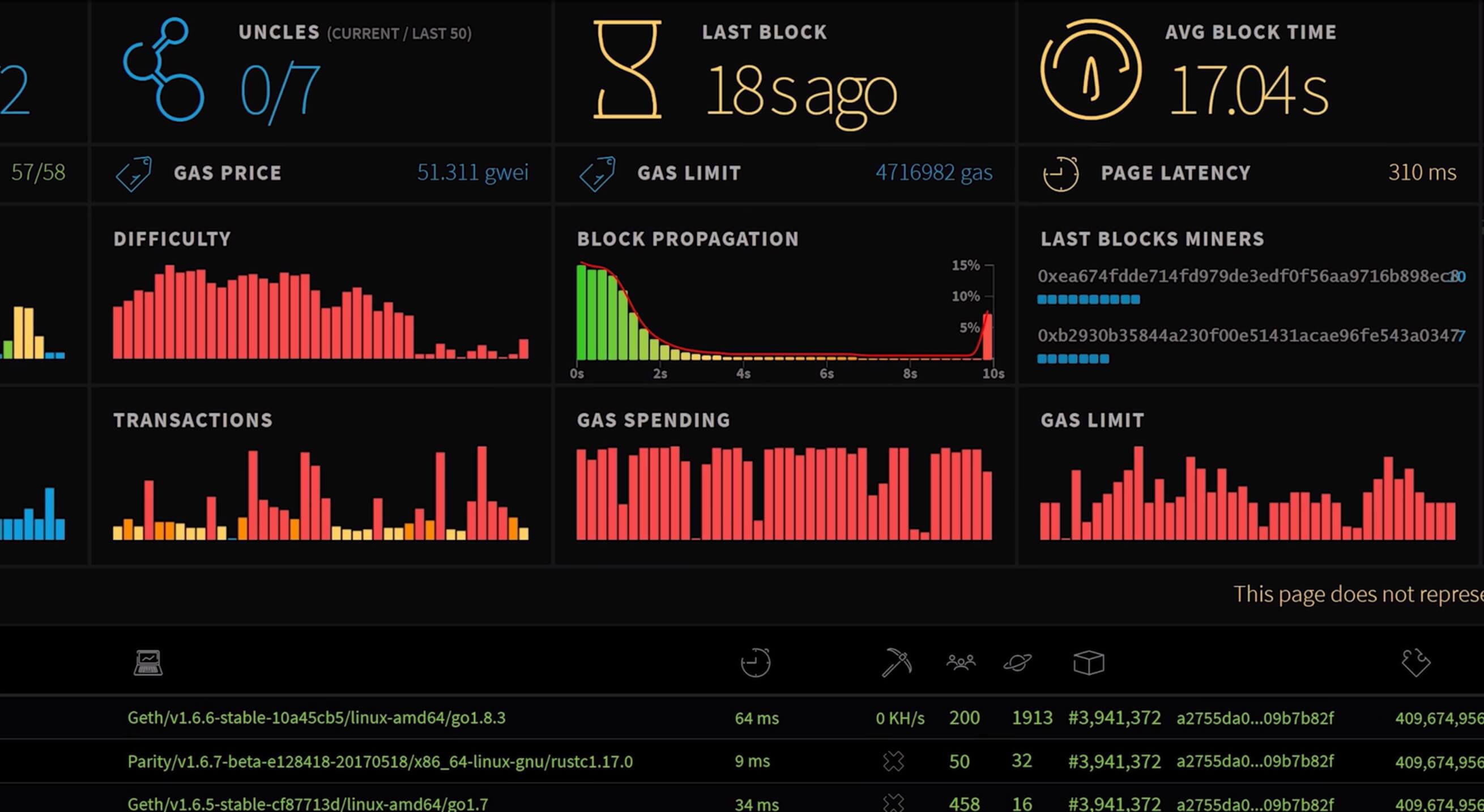The image size is (1484, 812).
Task: Click the 310 ms page latency value
Action: point(1422,172)
